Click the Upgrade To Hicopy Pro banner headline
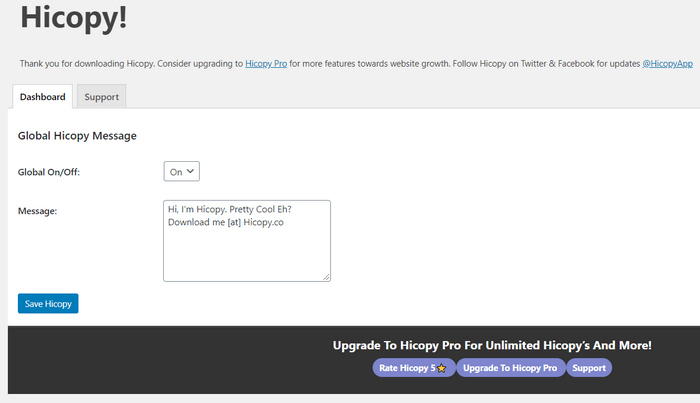Screen dimensions: 700x403 point(492,345)
